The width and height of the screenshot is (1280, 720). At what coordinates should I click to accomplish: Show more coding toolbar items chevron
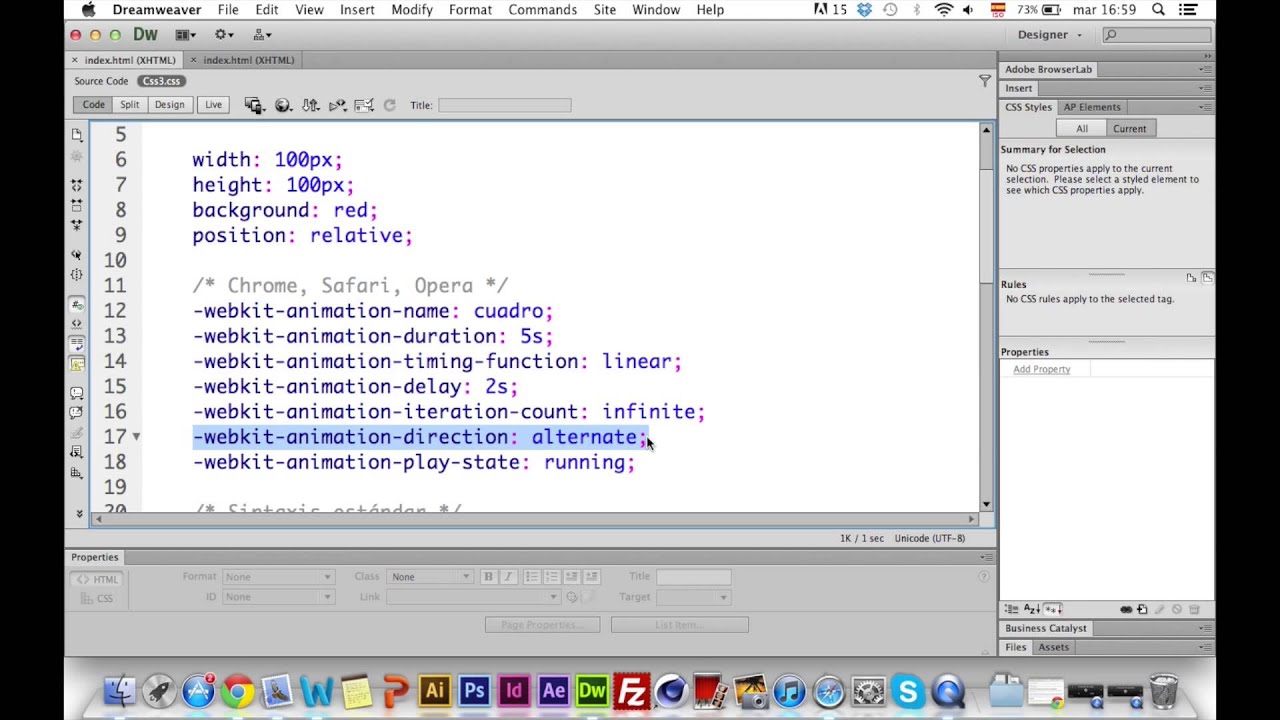point(79,513)
